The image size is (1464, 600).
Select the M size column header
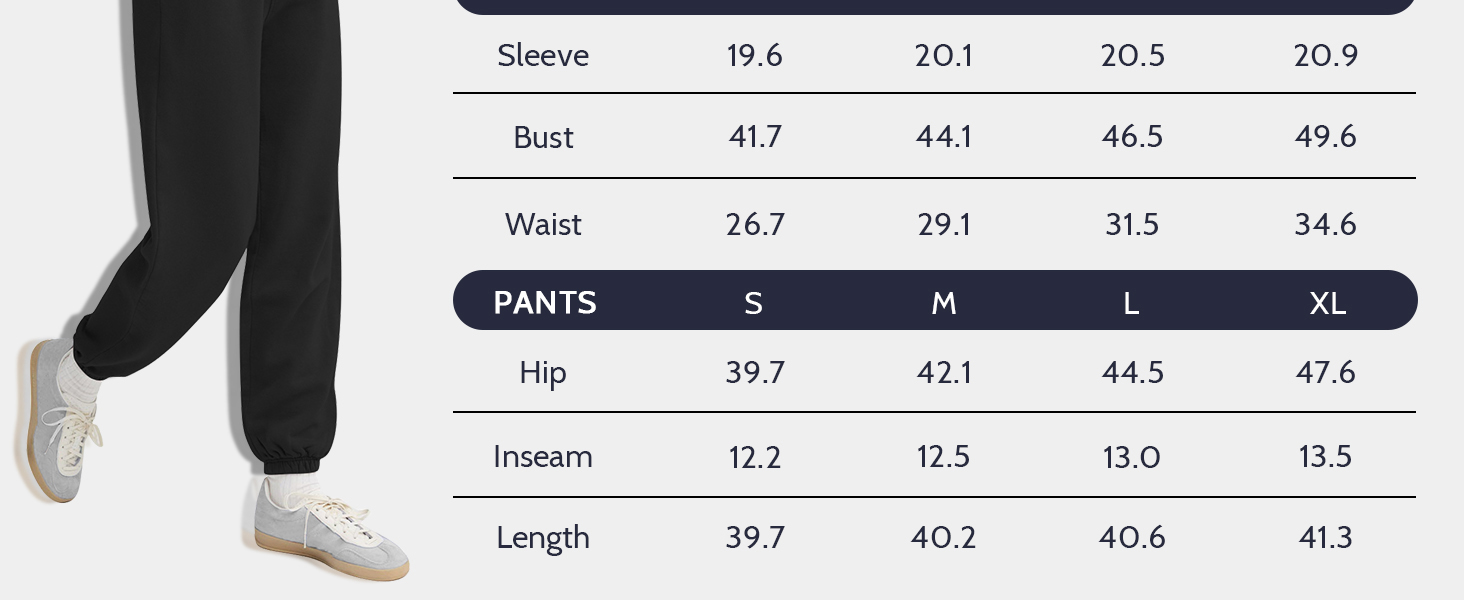[x=944, y=303]
